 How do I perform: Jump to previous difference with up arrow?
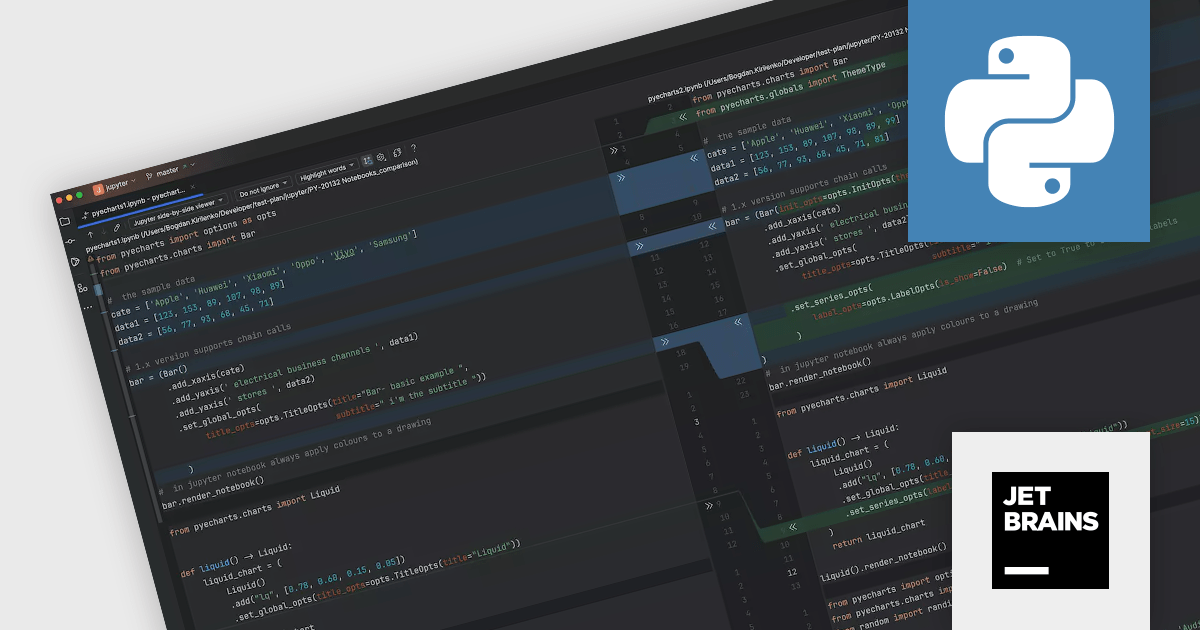[x=91, y=234]
